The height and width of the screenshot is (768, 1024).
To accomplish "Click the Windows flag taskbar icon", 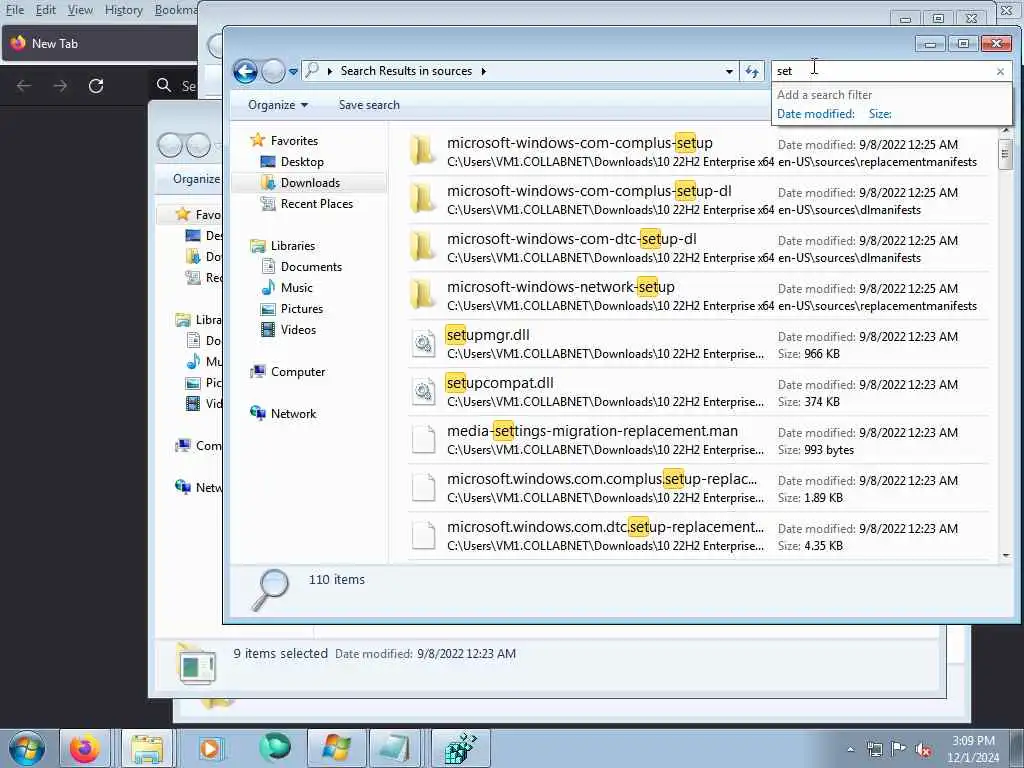I will (x=336, y=748).
